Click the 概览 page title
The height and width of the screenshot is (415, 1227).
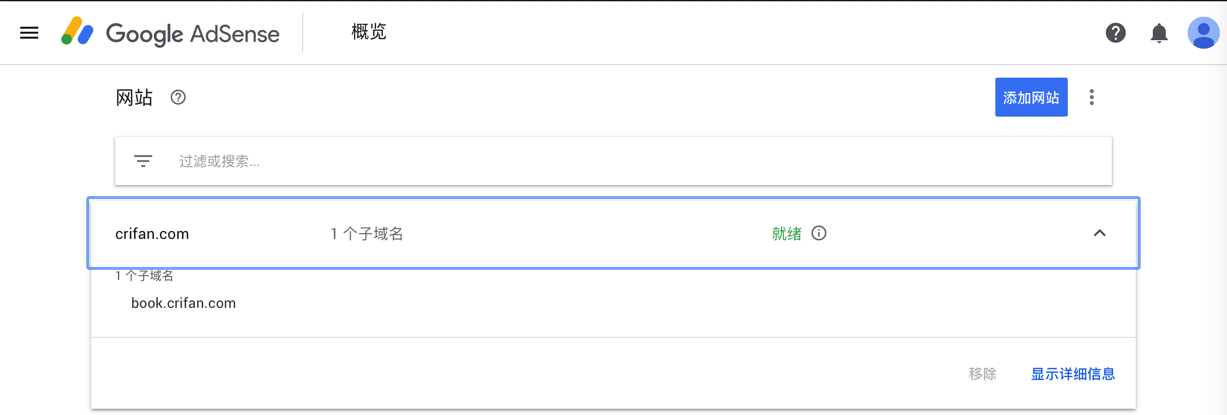[369, 32]
